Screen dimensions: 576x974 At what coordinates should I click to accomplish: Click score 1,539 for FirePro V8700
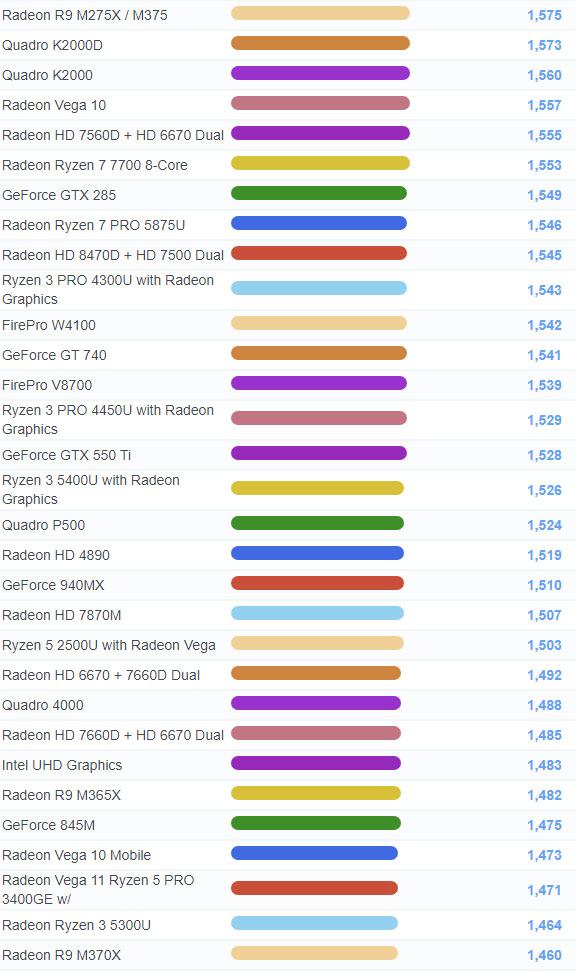click(544, 385)
